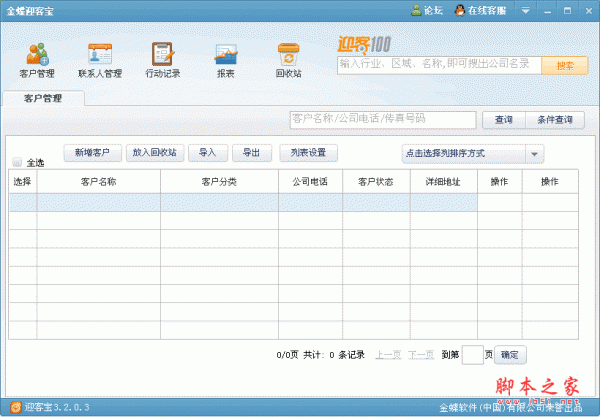
Task: Click the 导入 import button
Action: point(208,153)
